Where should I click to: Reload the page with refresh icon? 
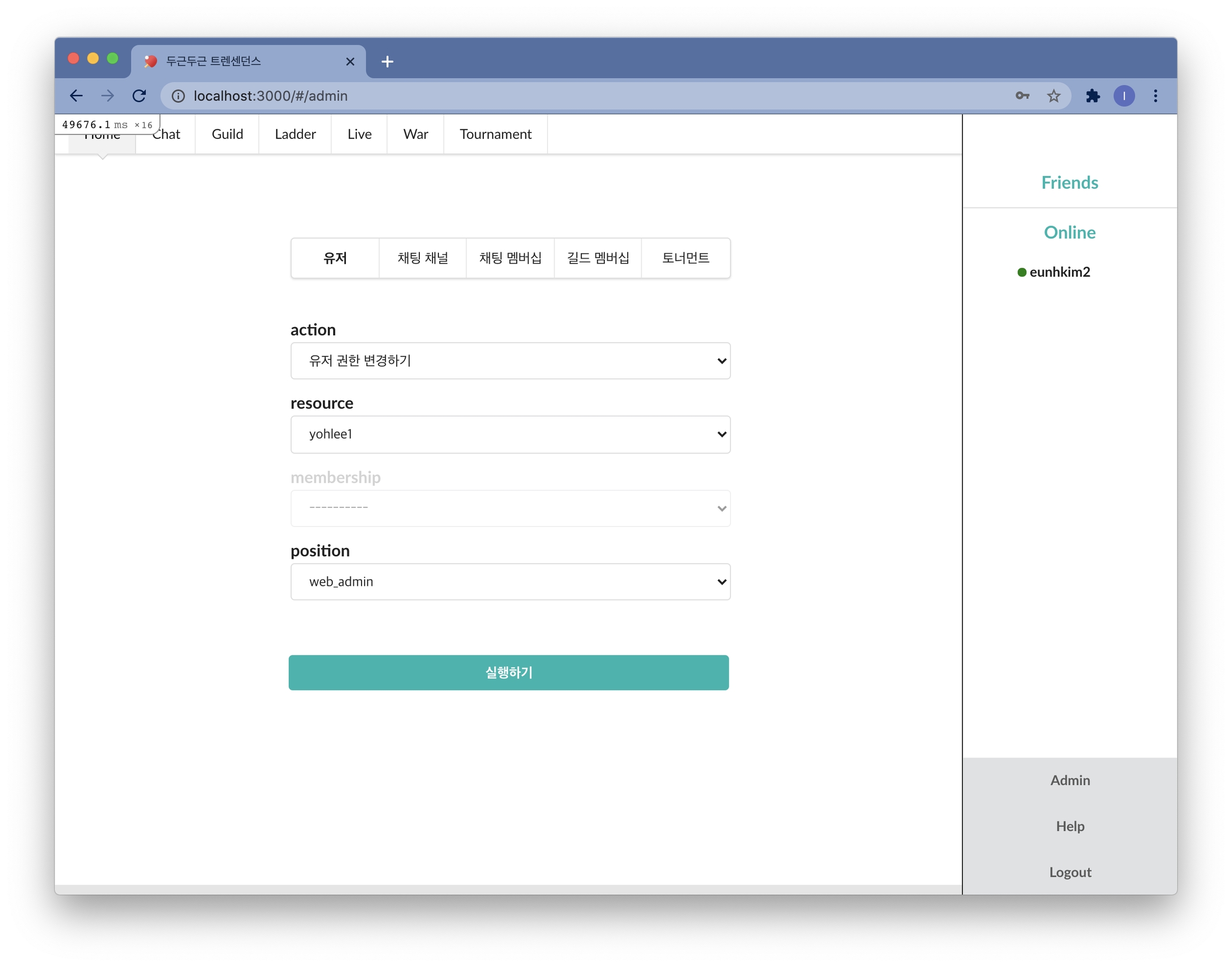click(139, 96)
